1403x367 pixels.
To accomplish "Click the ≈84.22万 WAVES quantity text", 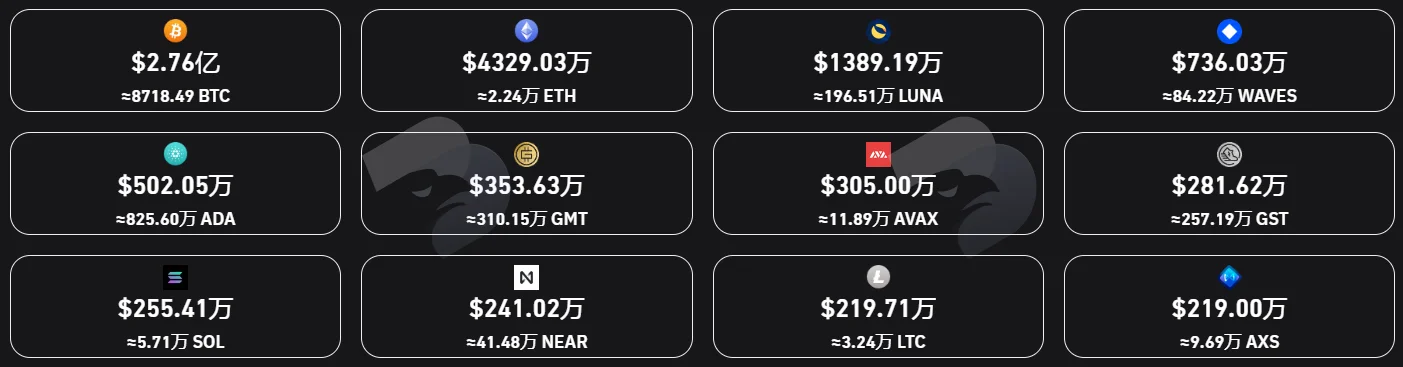I will [x=1229, y=96].
